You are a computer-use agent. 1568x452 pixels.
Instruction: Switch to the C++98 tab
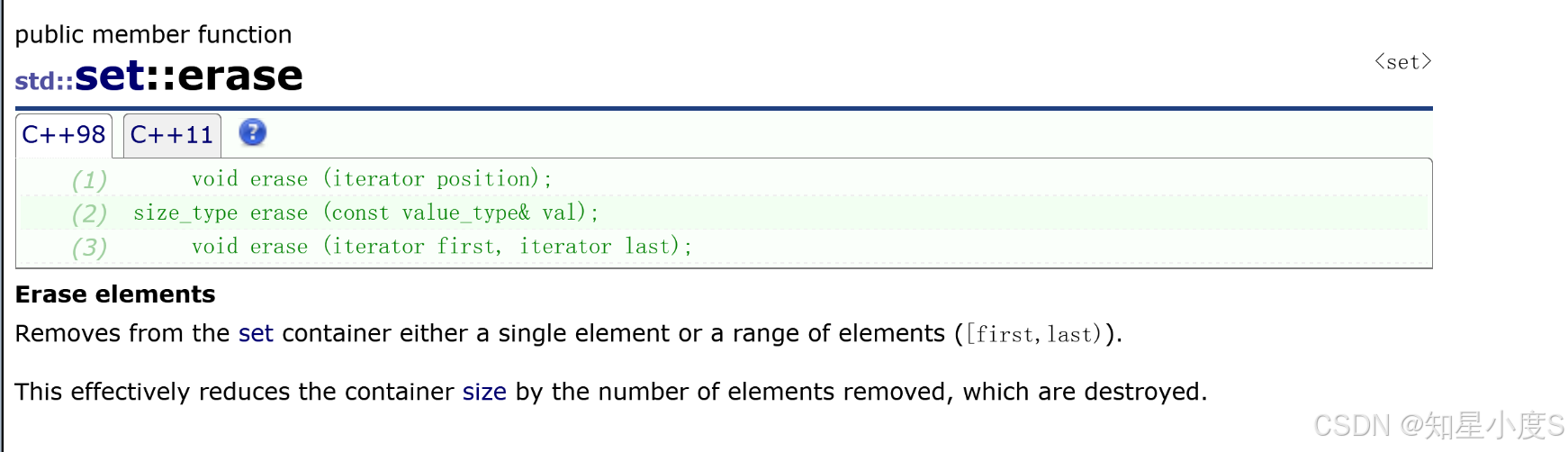click(x=64, y=135)
